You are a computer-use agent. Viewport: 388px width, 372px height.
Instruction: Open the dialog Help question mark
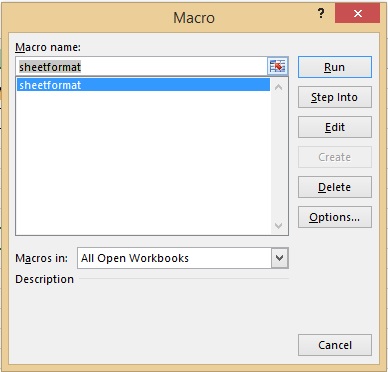[321, 13]
